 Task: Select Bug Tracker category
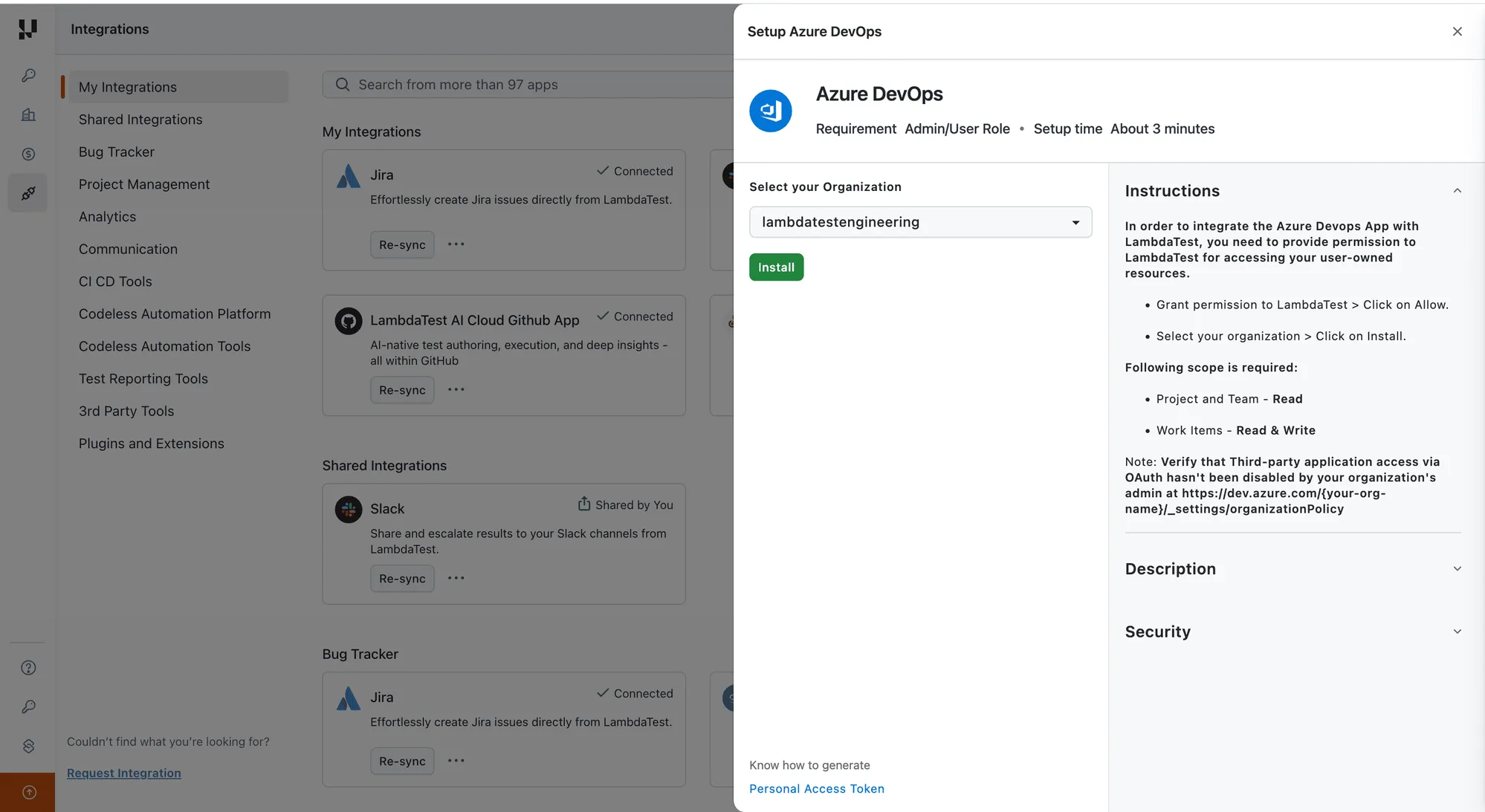coord(117,152)
